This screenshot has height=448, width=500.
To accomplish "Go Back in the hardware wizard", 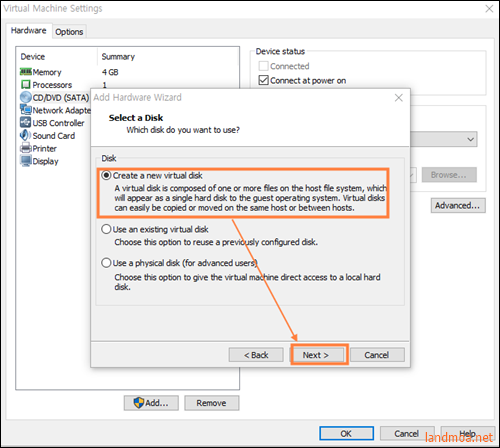I will click(x=256, y=355).
